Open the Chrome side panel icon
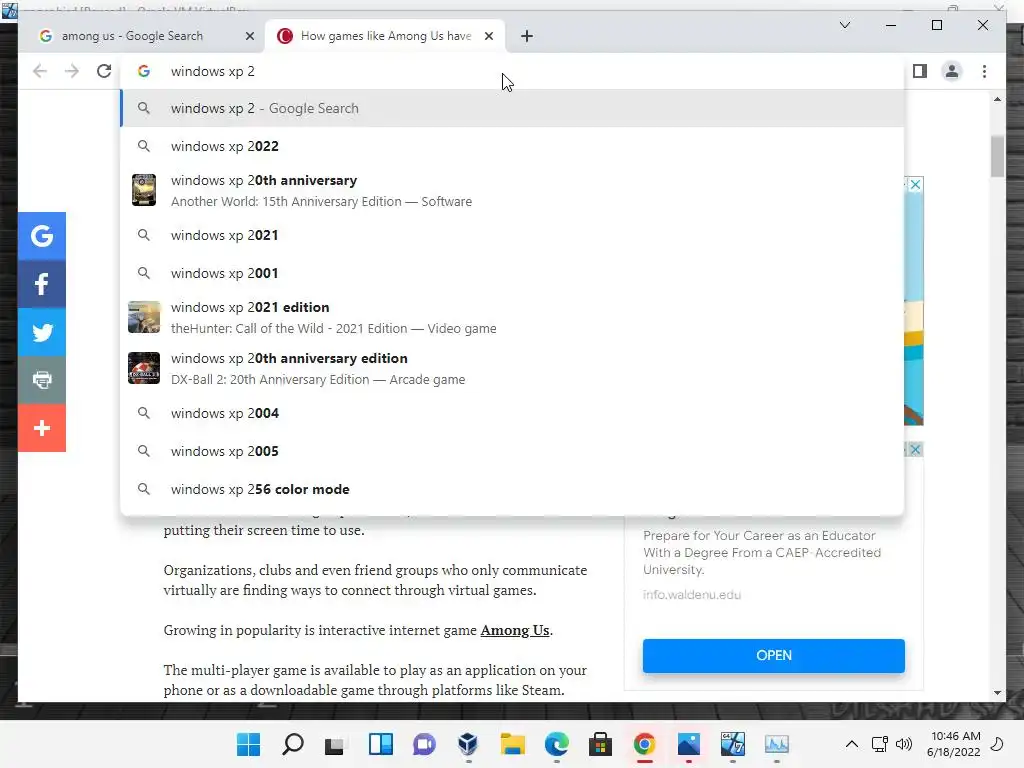This screenshot has width=1024, height=768. click(x=920, y=71)
